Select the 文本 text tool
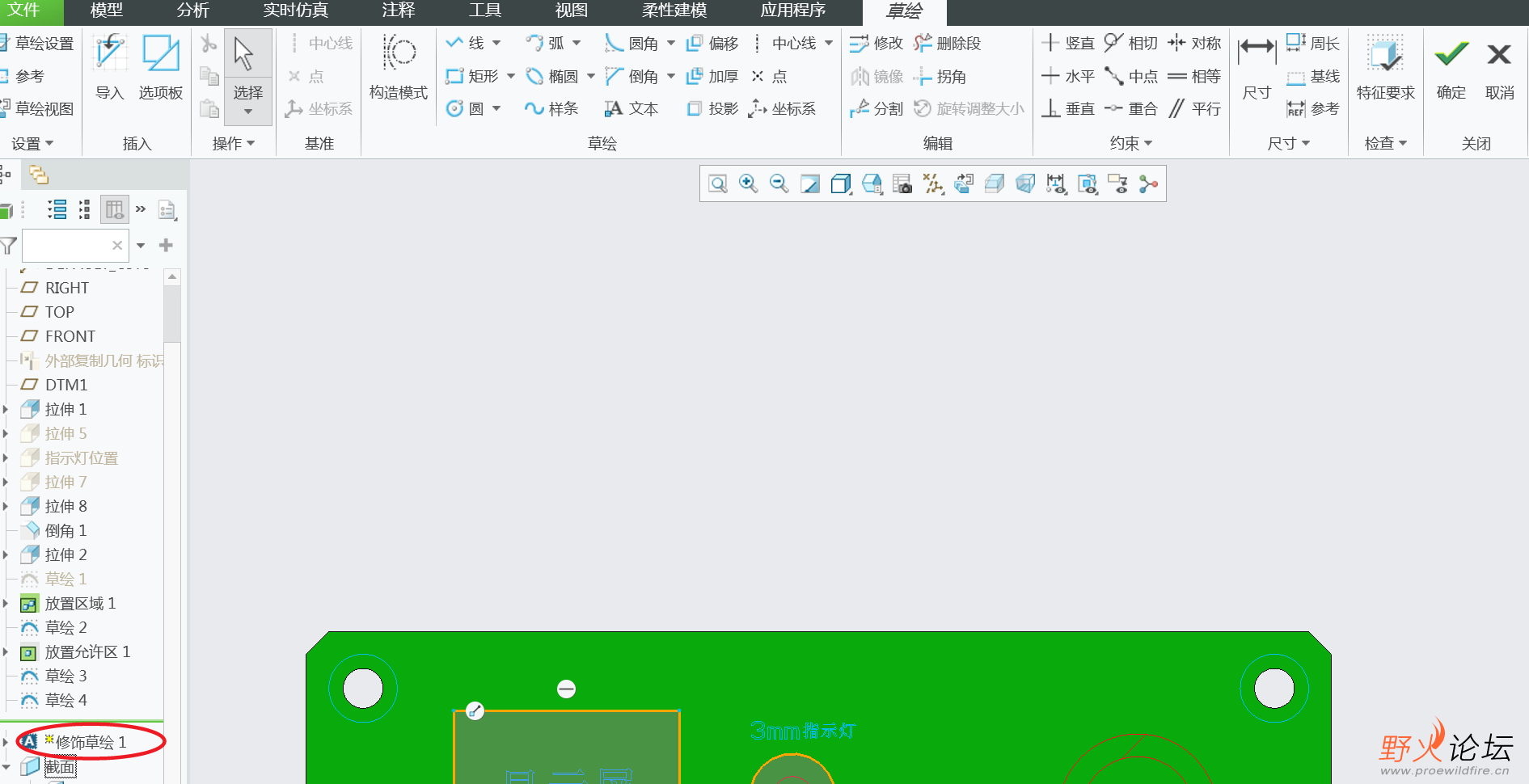This screenshot has width=1529, height=784. (631, 108)
